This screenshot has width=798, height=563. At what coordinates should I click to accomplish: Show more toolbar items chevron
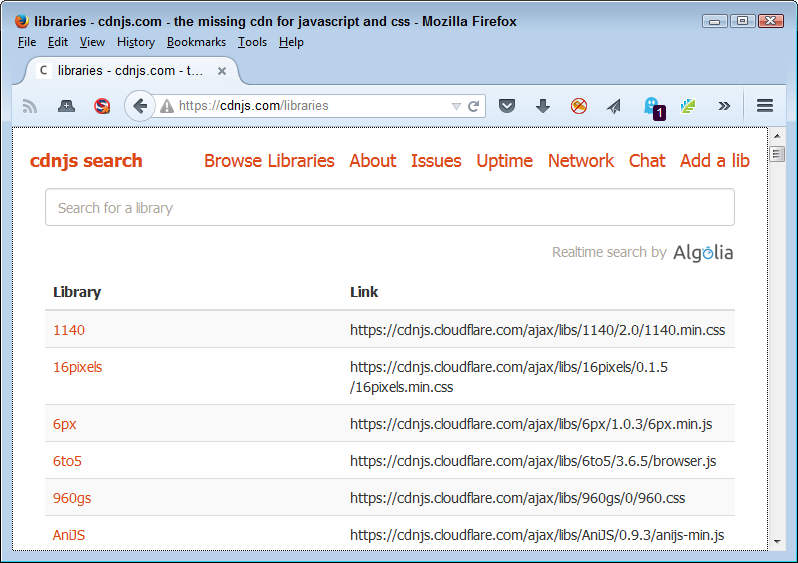coord(724,106)
